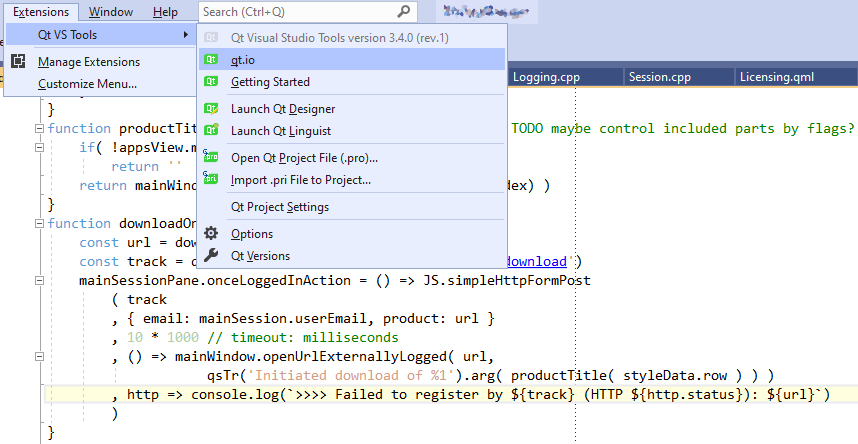This screenshot has width=858, height=444.
Task: Click the Qt icon beside version info
Action: click(x=211, y=37)
